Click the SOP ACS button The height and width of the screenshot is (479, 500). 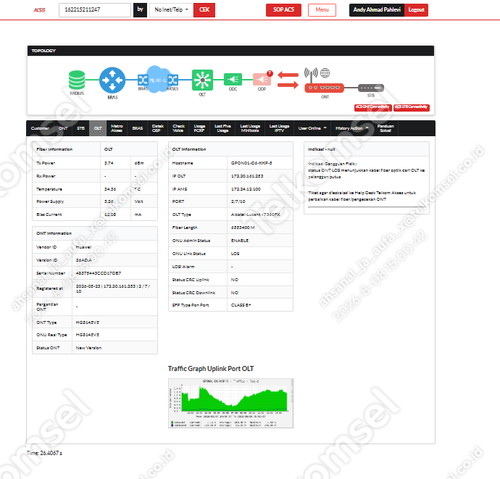click(284, 10)
